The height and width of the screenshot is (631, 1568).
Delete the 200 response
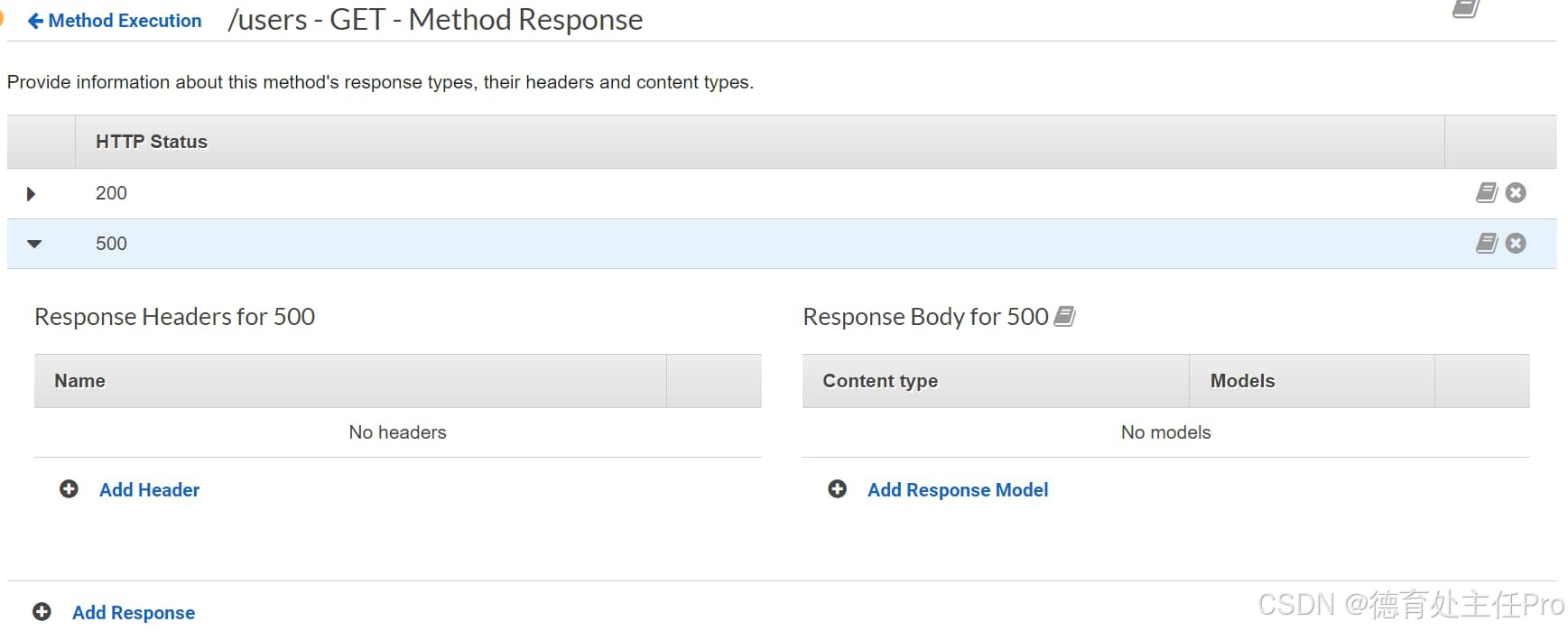point(1516,192)
